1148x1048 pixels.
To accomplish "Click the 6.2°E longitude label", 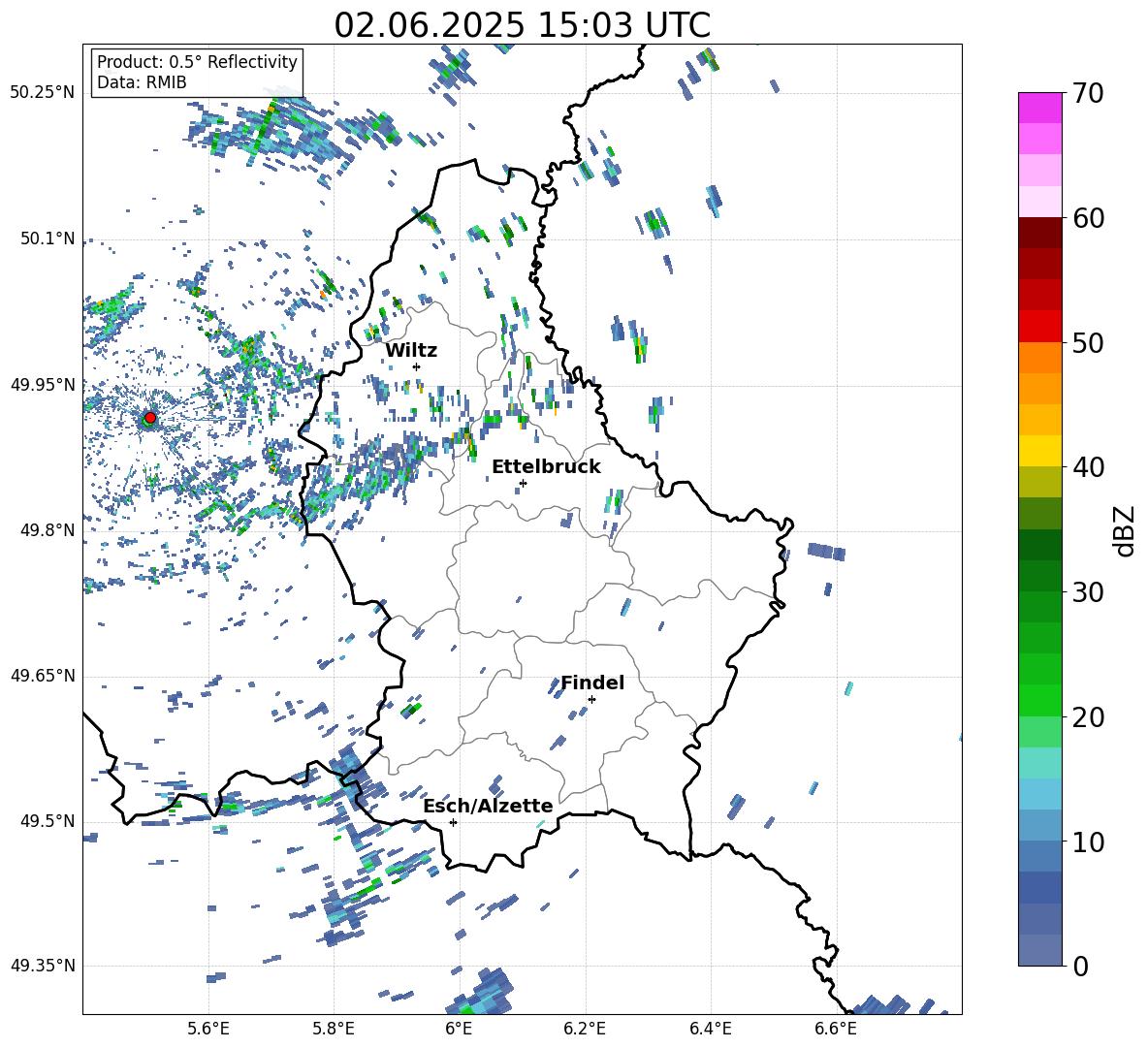I will click(585, 1029).
